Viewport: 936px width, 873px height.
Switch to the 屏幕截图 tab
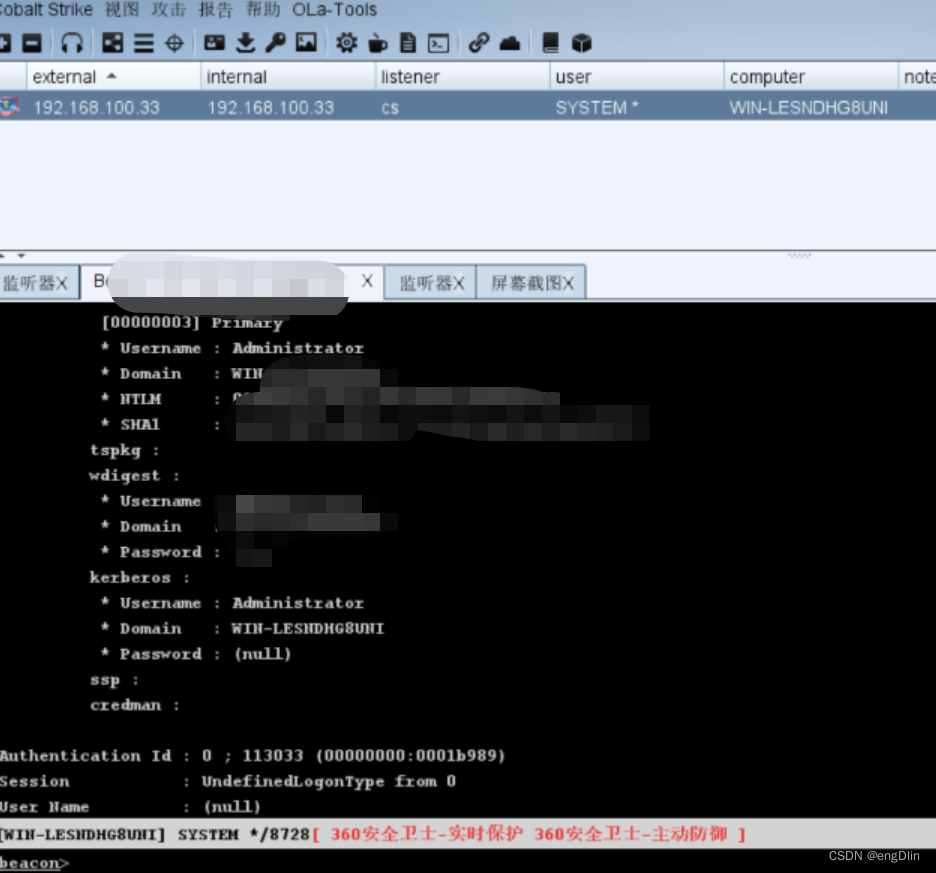click(x=525, y=283)
